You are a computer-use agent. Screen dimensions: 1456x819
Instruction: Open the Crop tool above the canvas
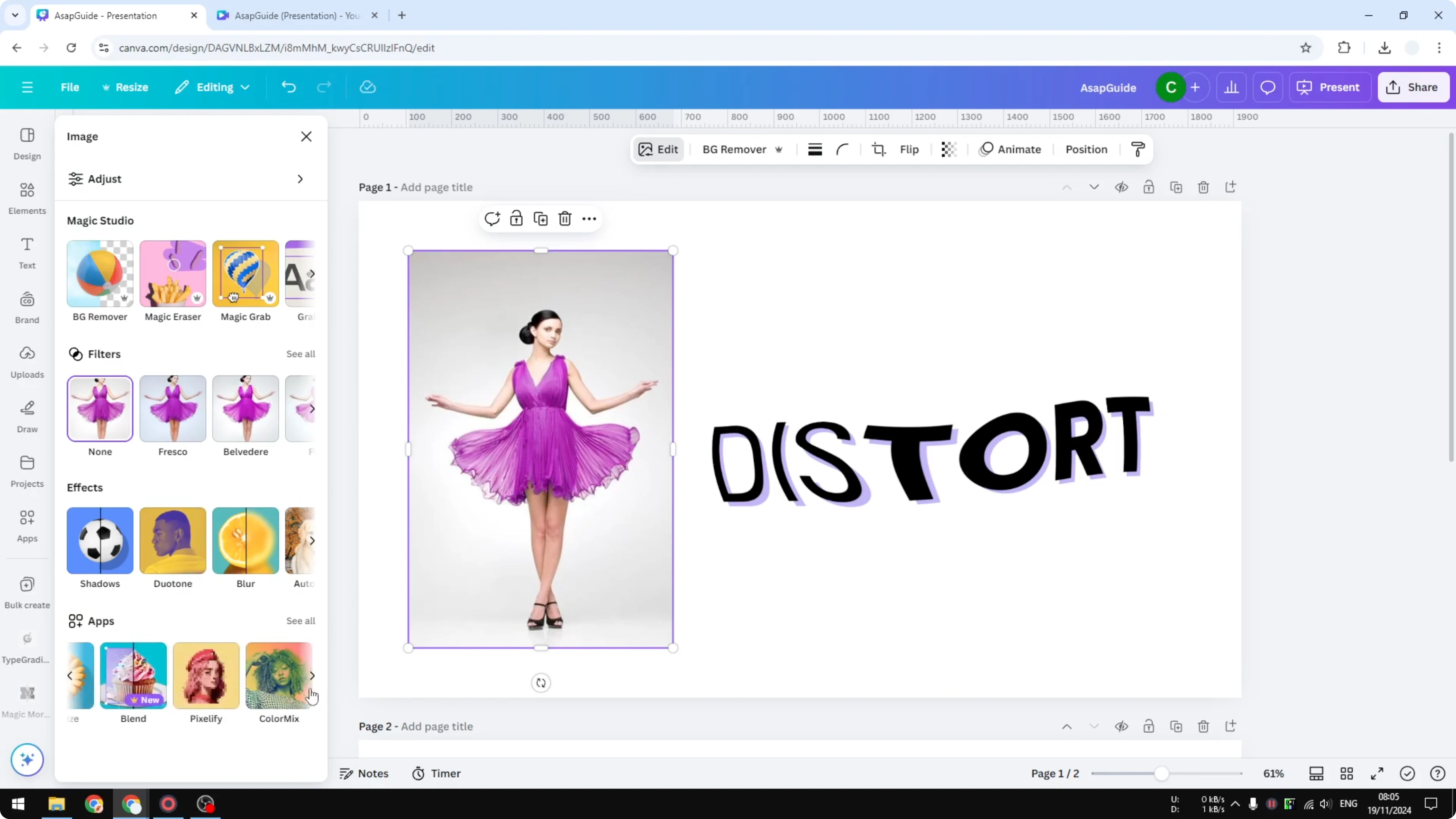879,149
